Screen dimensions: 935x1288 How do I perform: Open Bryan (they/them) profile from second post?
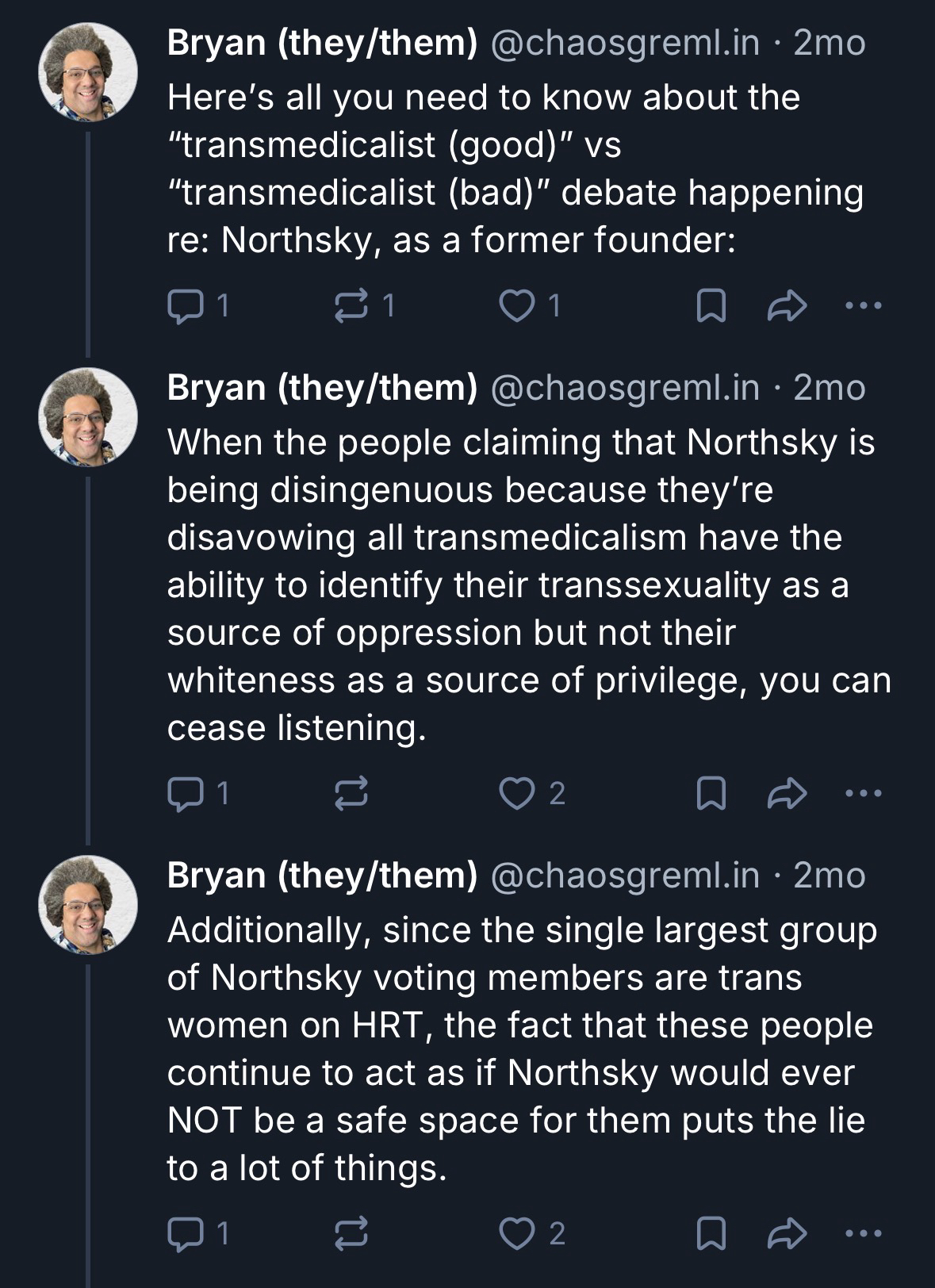click(322, 388)
